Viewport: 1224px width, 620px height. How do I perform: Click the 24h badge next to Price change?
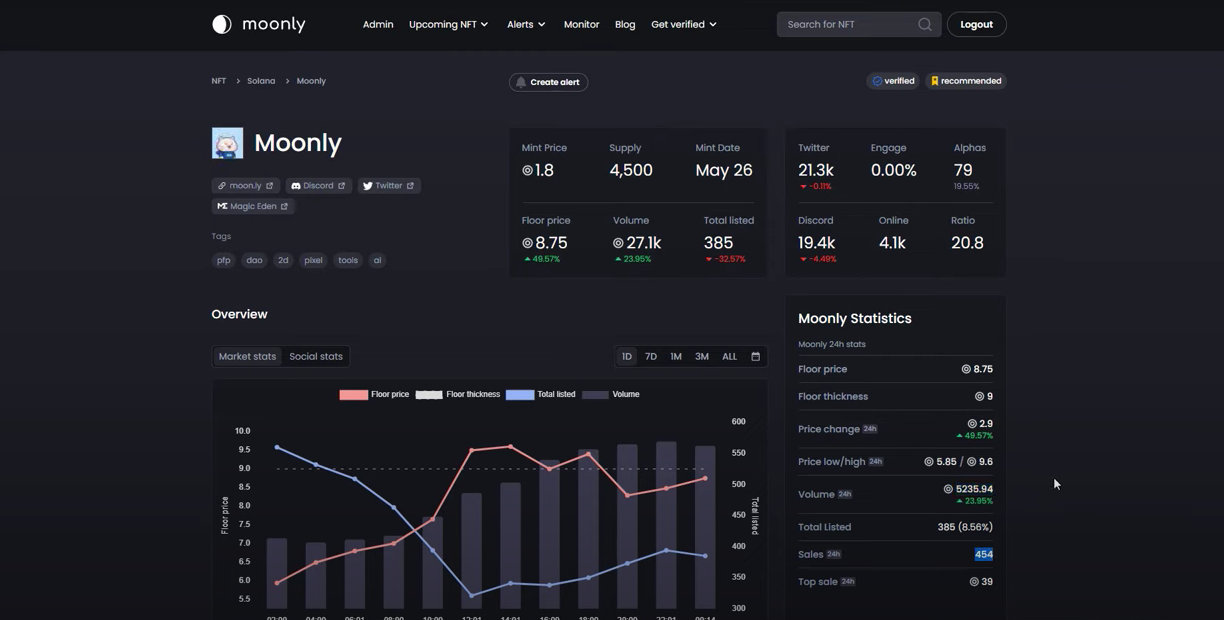tap(870, 429)
